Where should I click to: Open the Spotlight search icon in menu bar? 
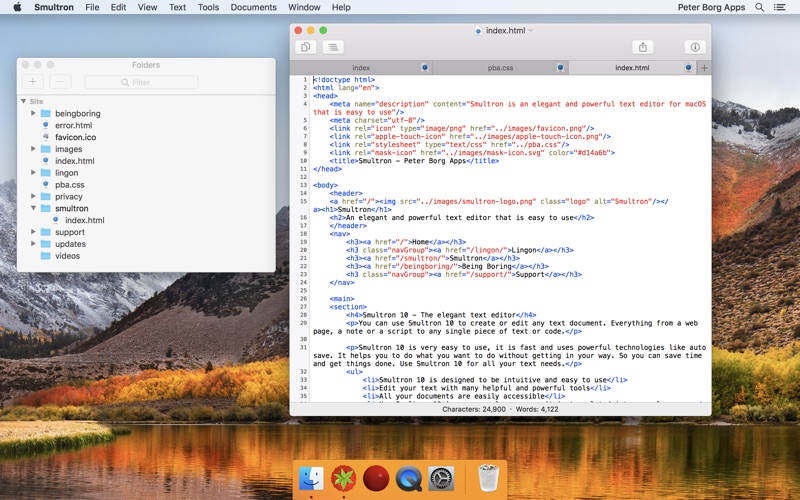click(x=761, y=7)
